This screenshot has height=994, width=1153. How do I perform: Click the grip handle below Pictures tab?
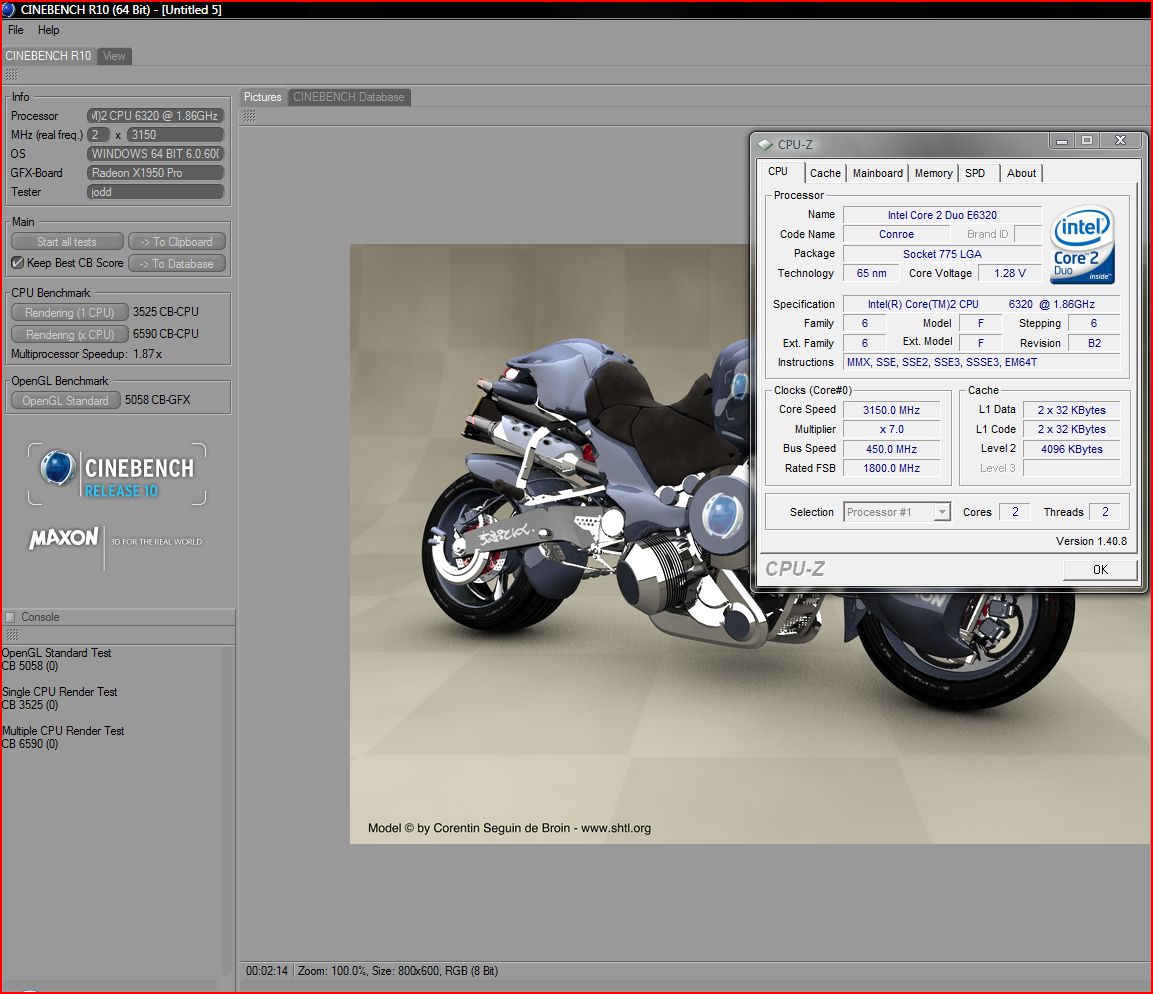pyautogui.click(x=249, y=115)
